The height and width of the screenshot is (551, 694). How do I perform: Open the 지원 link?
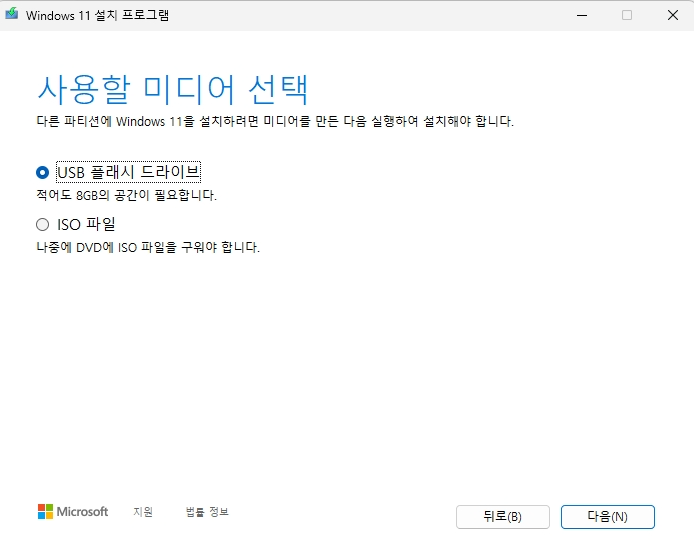[143, 512]
